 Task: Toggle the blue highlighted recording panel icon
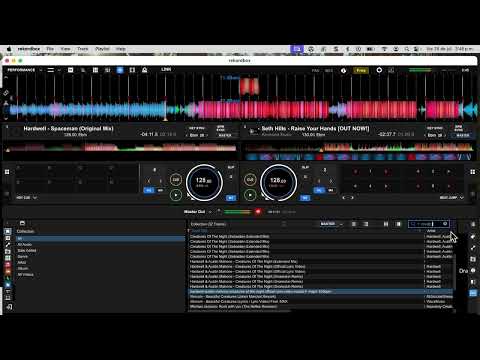pyautogui.click(x=120, y=70)
